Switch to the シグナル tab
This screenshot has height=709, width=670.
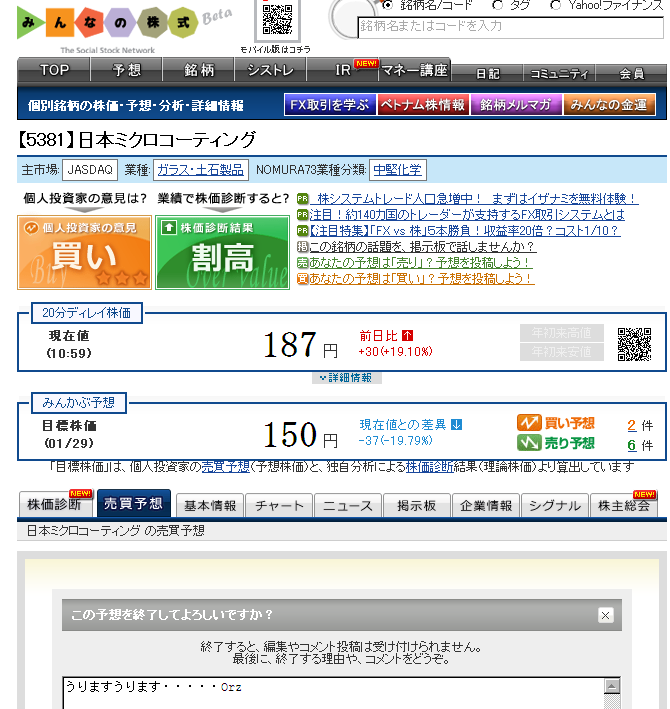555,506
